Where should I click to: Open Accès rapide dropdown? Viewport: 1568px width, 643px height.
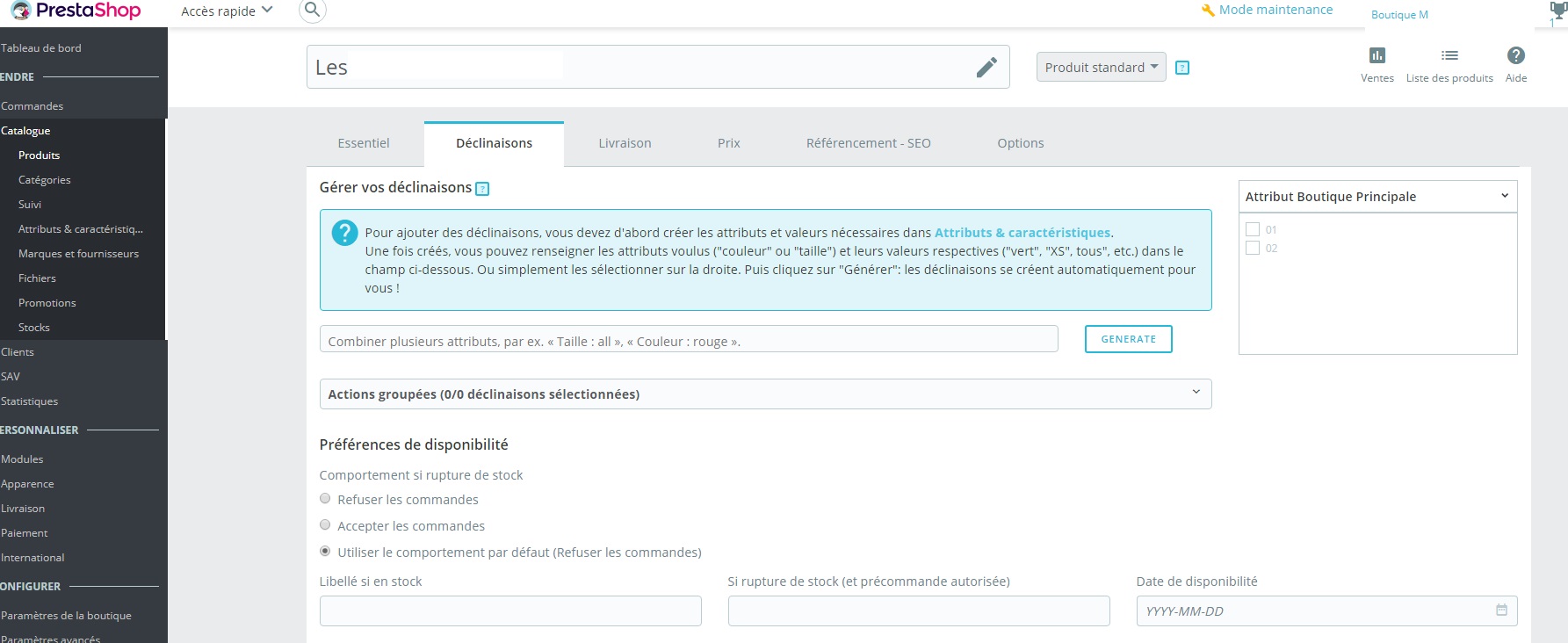pos(227,11)
